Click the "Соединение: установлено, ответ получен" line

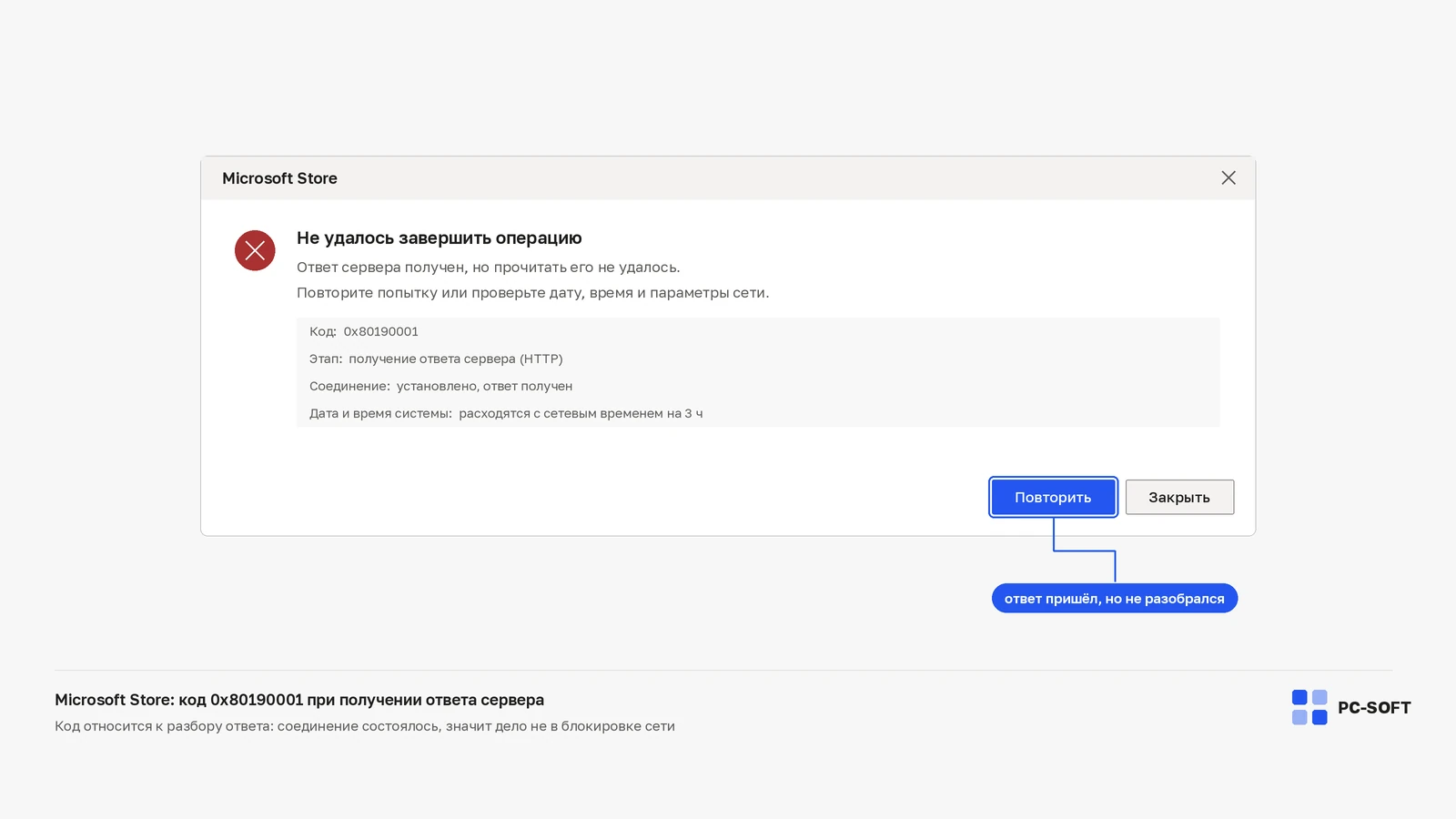(440, 386)
